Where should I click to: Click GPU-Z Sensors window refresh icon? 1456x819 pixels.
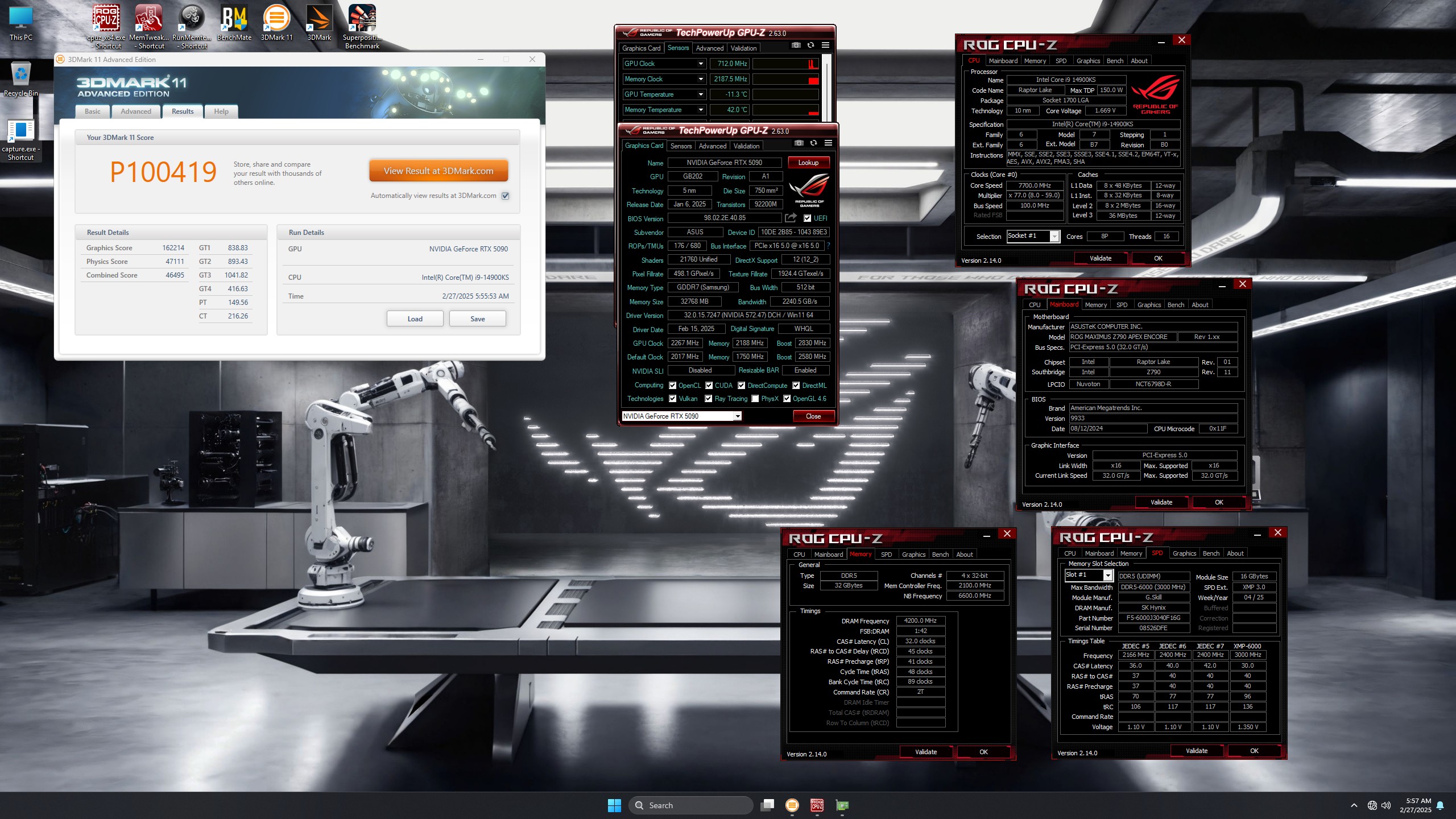[x=810, y=45]
